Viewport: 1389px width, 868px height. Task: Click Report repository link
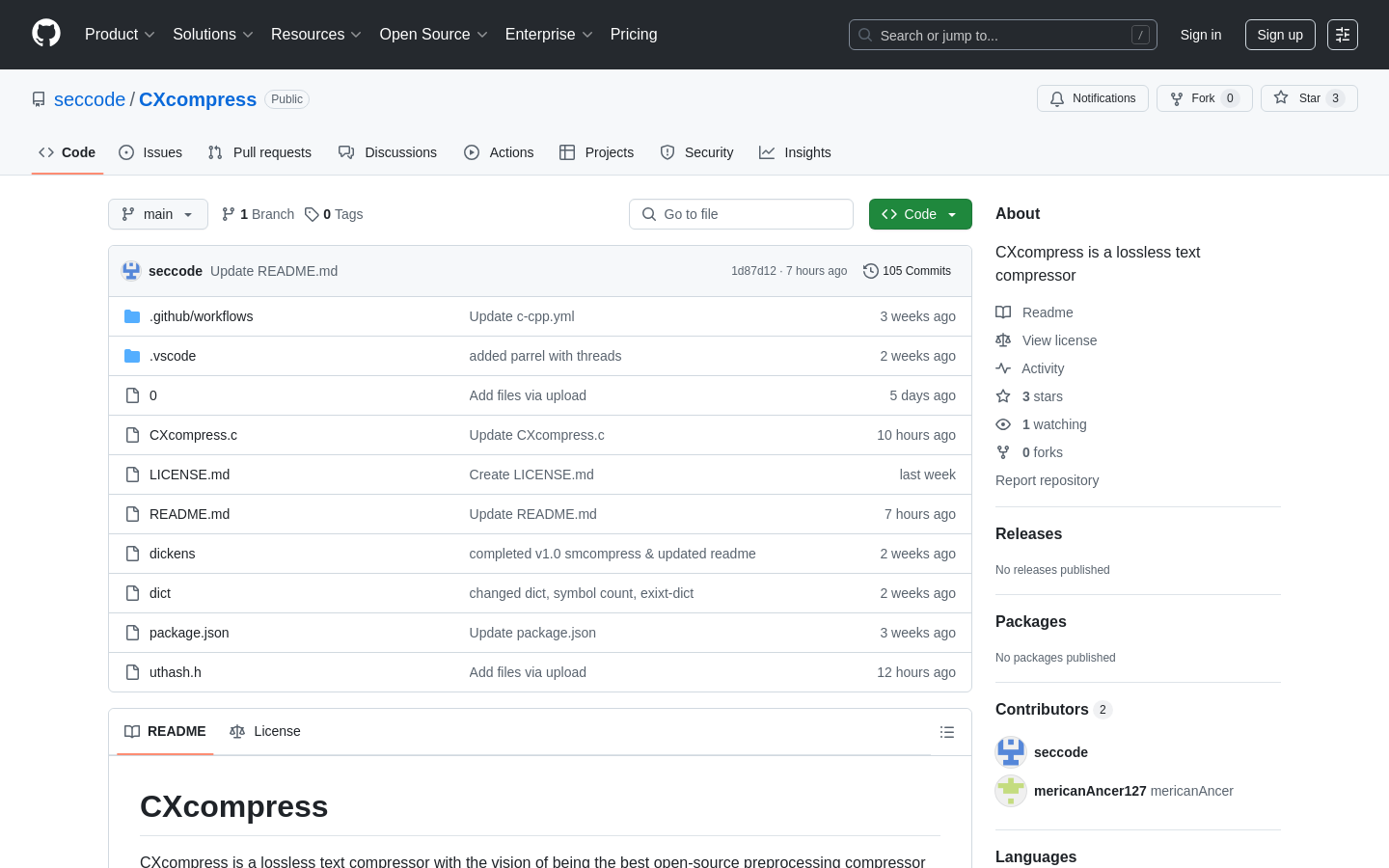[1047, 480]
